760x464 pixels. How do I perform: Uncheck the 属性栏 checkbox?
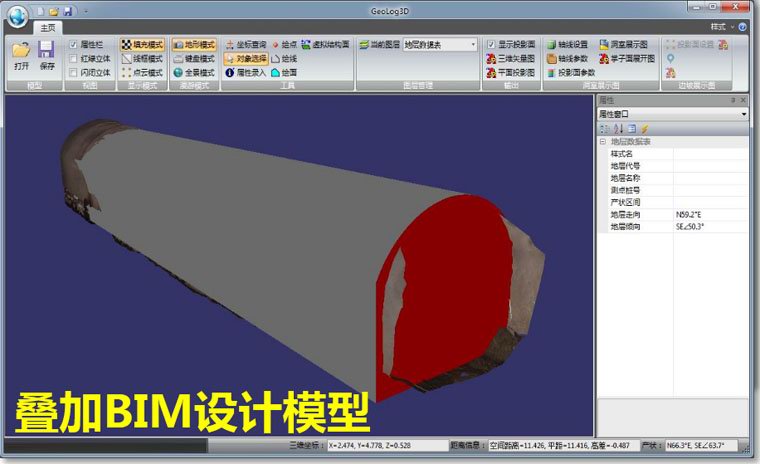73,45
